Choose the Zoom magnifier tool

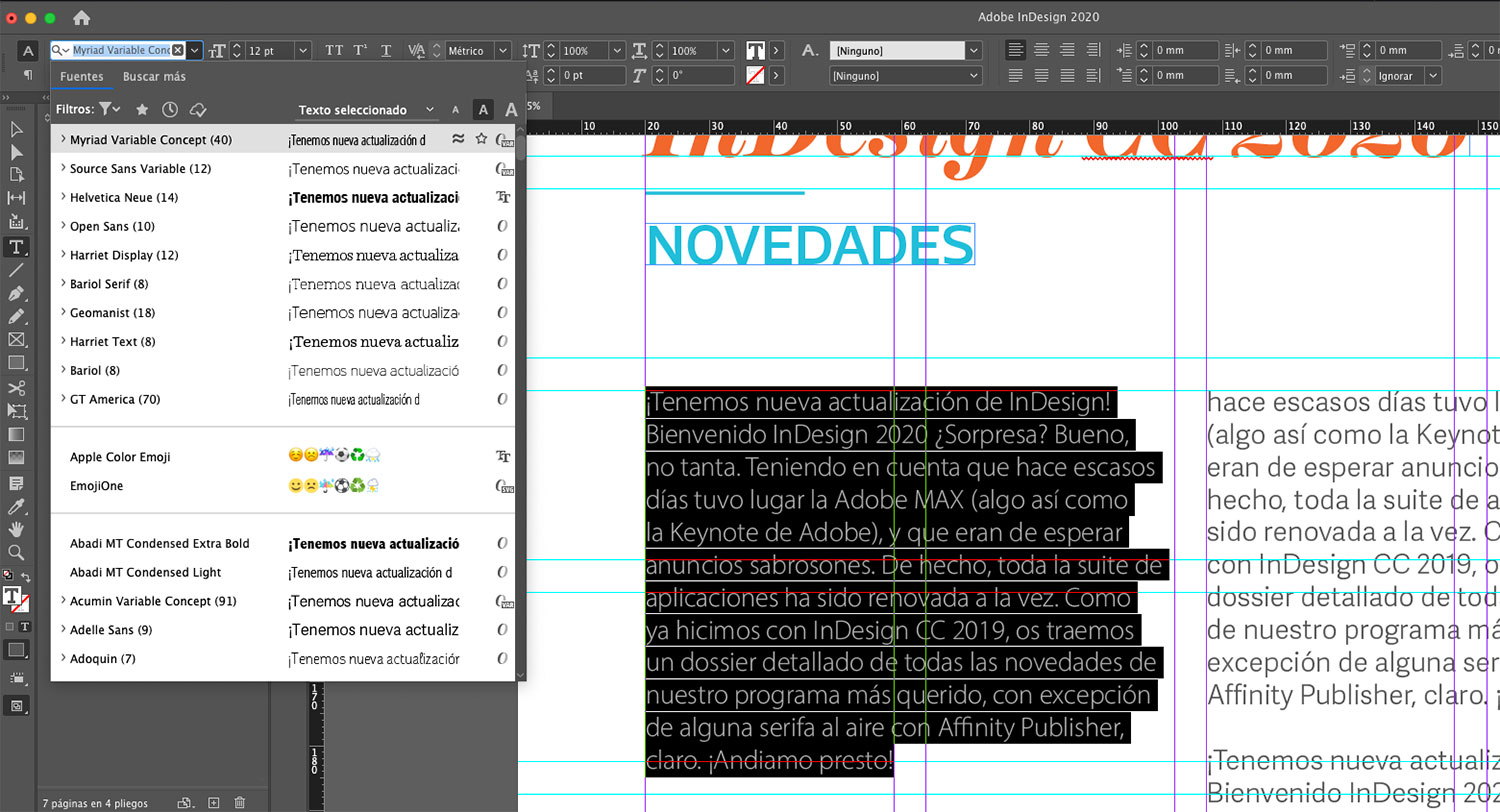click(16, 552)
